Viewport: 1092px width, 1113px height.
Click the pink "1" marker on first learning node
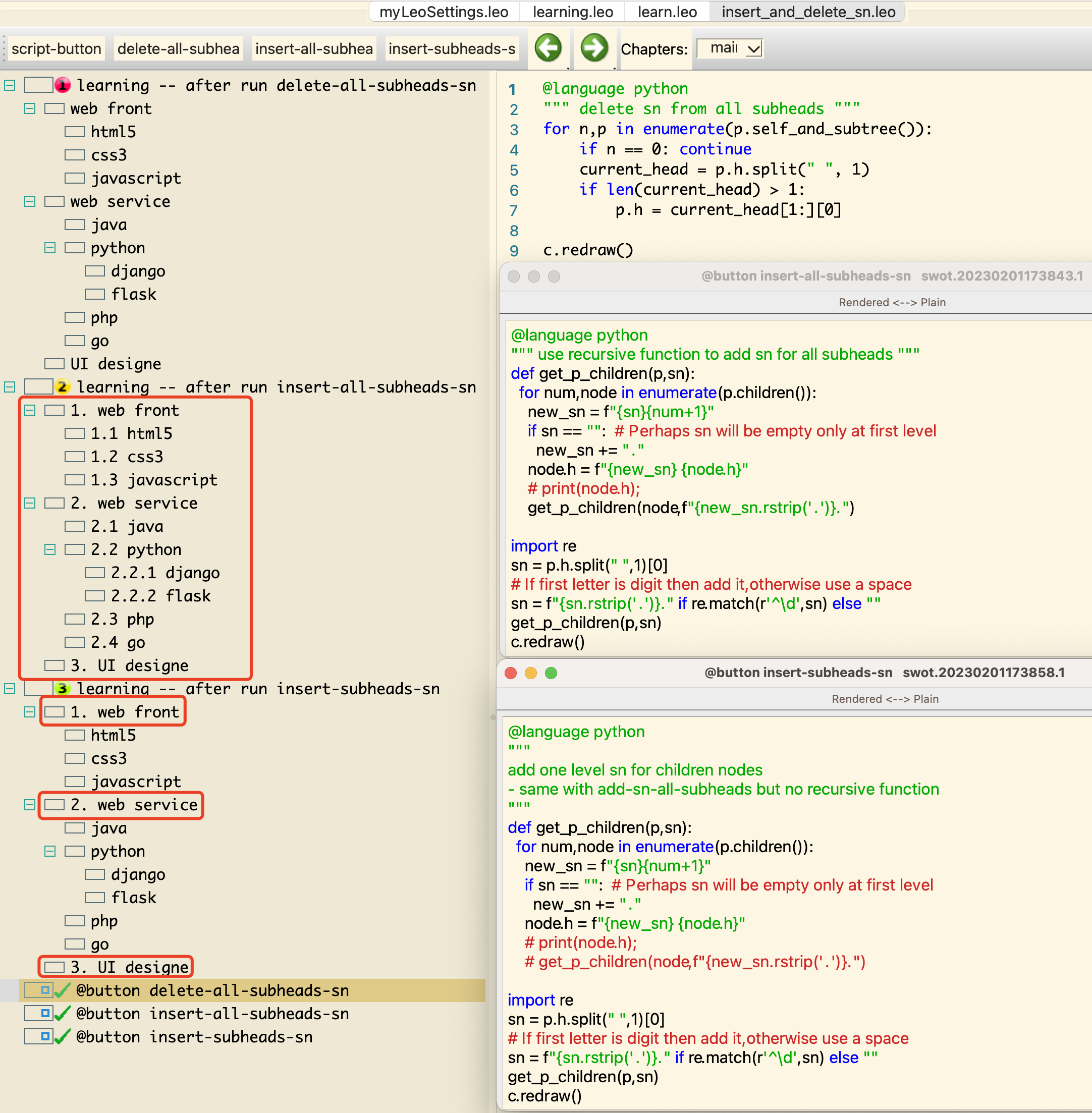[x=63, y=85]
